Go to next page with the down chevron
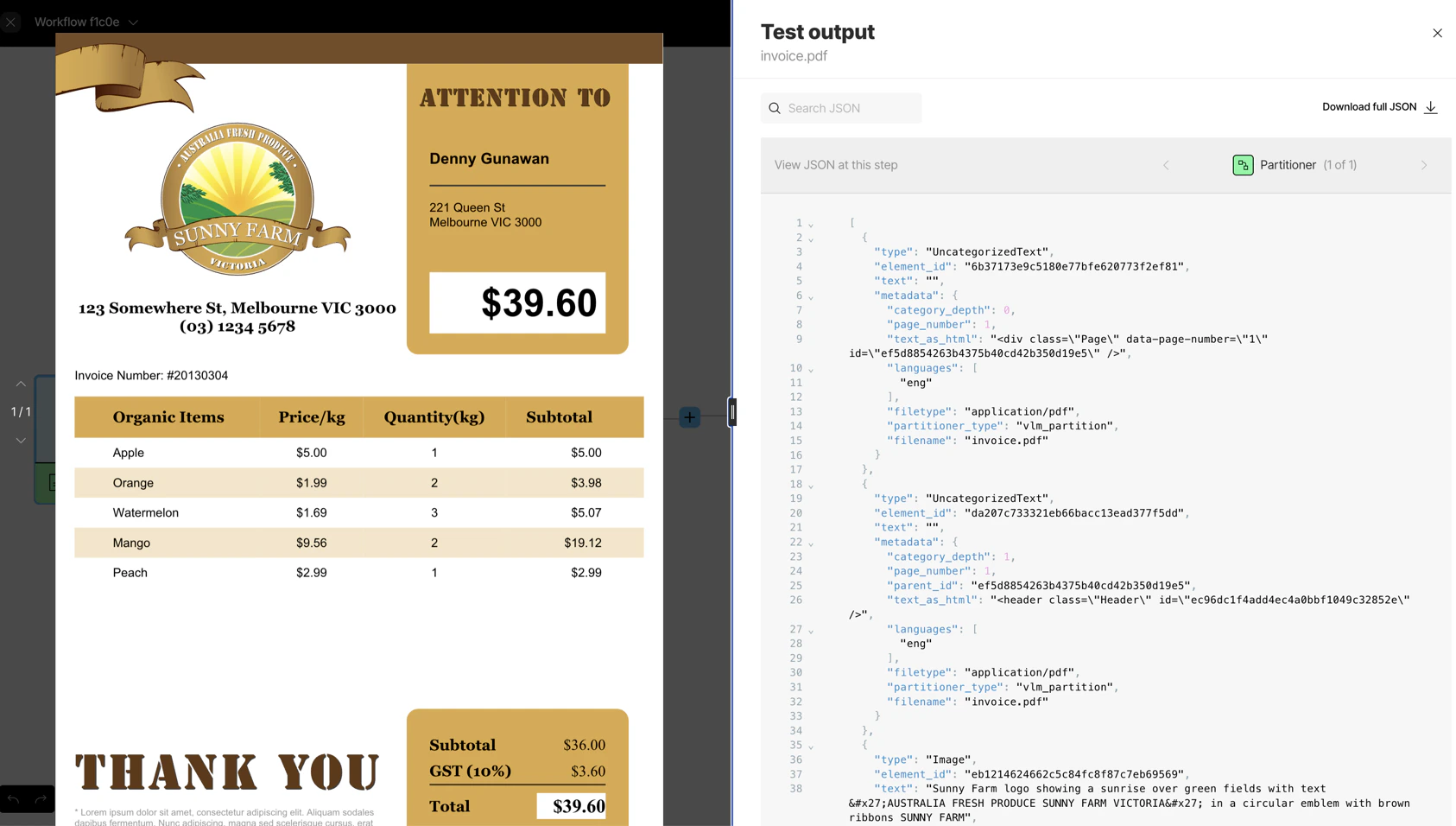The image size is (1456, 826). [x=21, y=441]
